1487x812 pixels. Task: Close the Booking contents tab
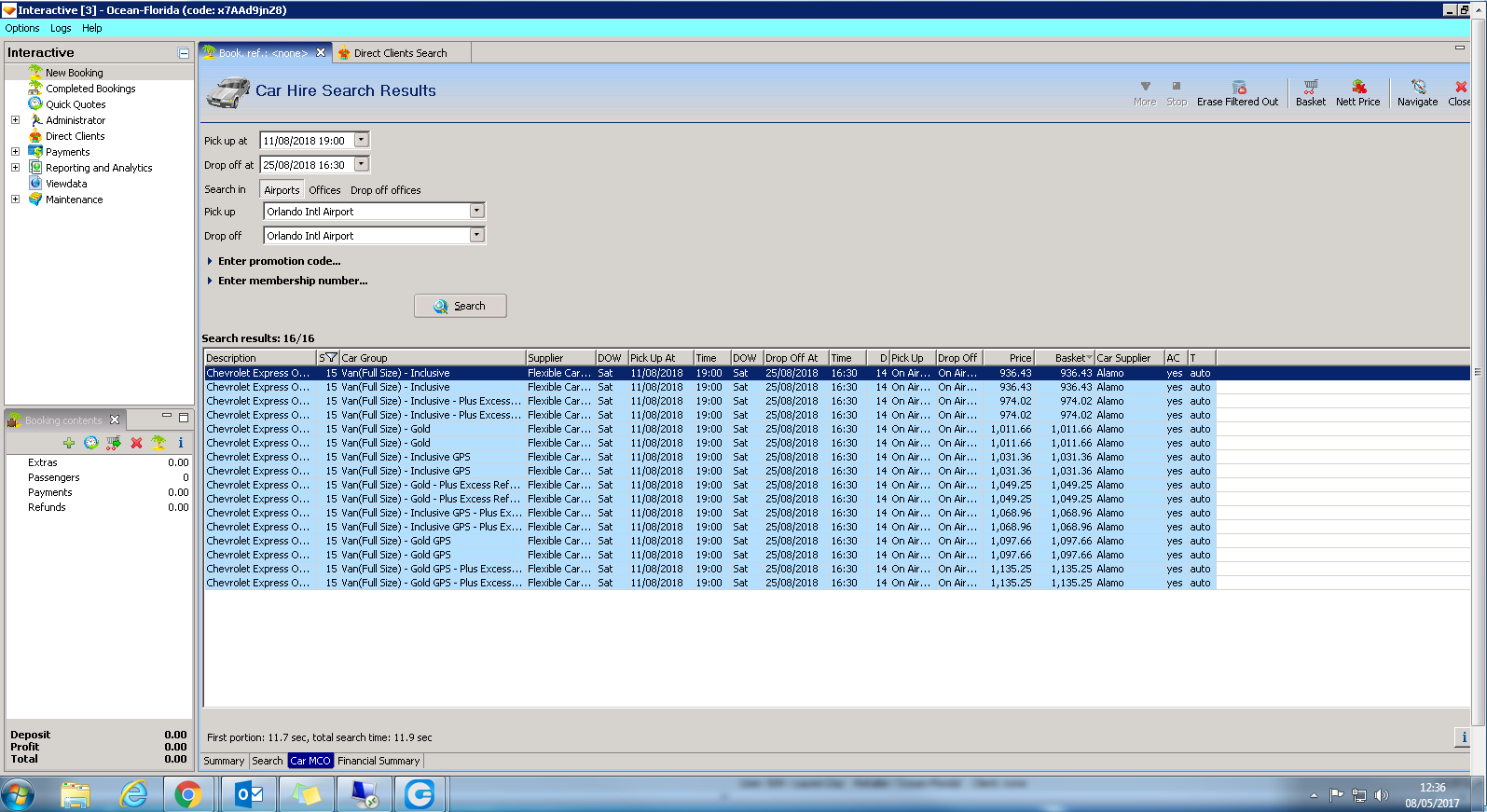[x=115, y=420]
